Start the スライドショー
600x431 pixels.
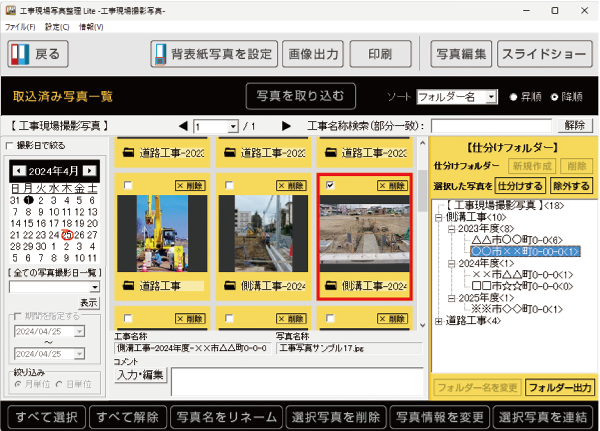click(x=545, y=54)
